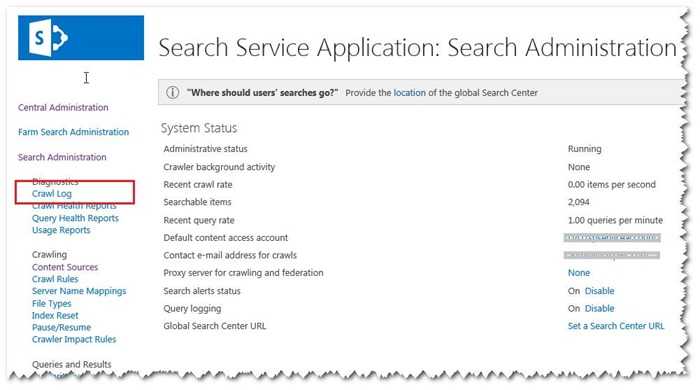
Task: Click the 0.00 items per second value
Action: [612, 185]
